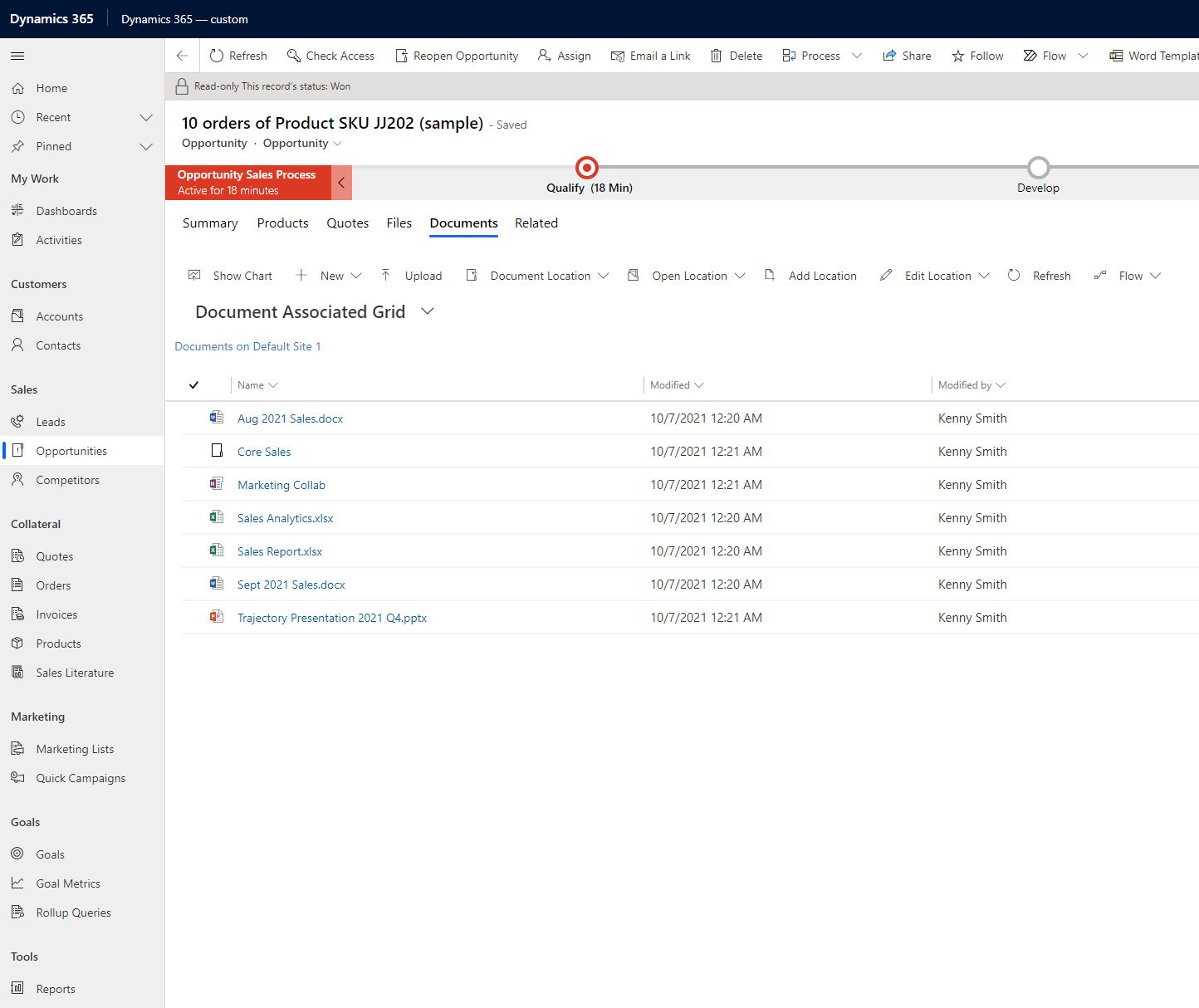Click Show Chart in grid toolbar
Screen dimensions: 1199x1008
tap(231, 276)
